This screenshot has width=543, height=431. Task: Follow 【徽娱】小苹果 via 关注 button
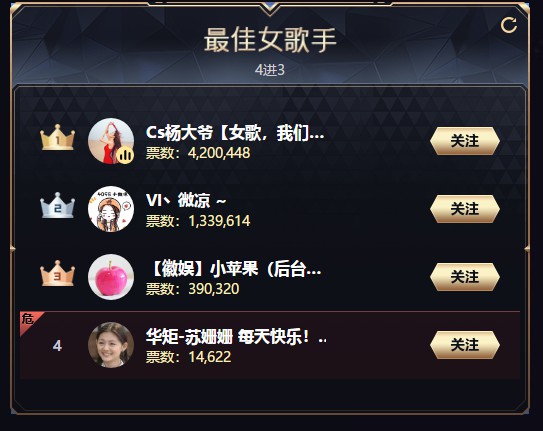465,277
